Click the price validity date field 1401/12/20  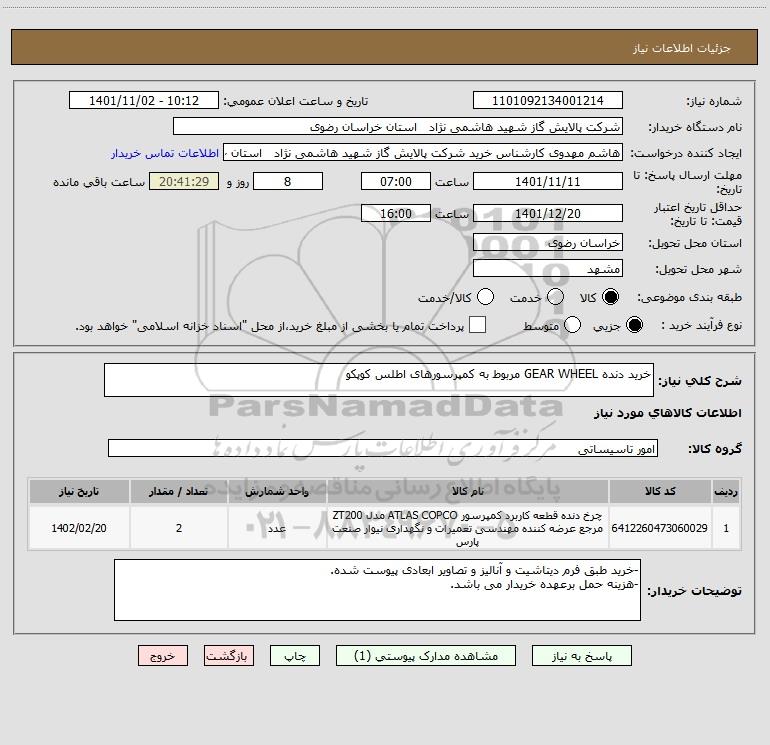click(547, 213)
